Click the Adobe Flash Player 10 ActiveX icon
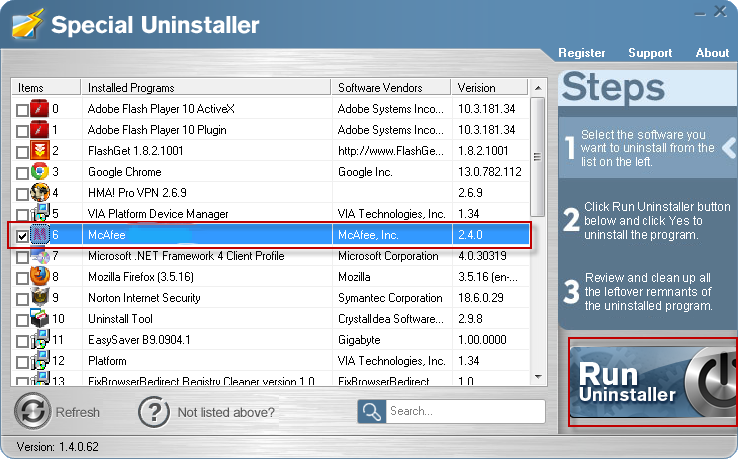Viewport: 738px width, 459px height. [40, 109]
